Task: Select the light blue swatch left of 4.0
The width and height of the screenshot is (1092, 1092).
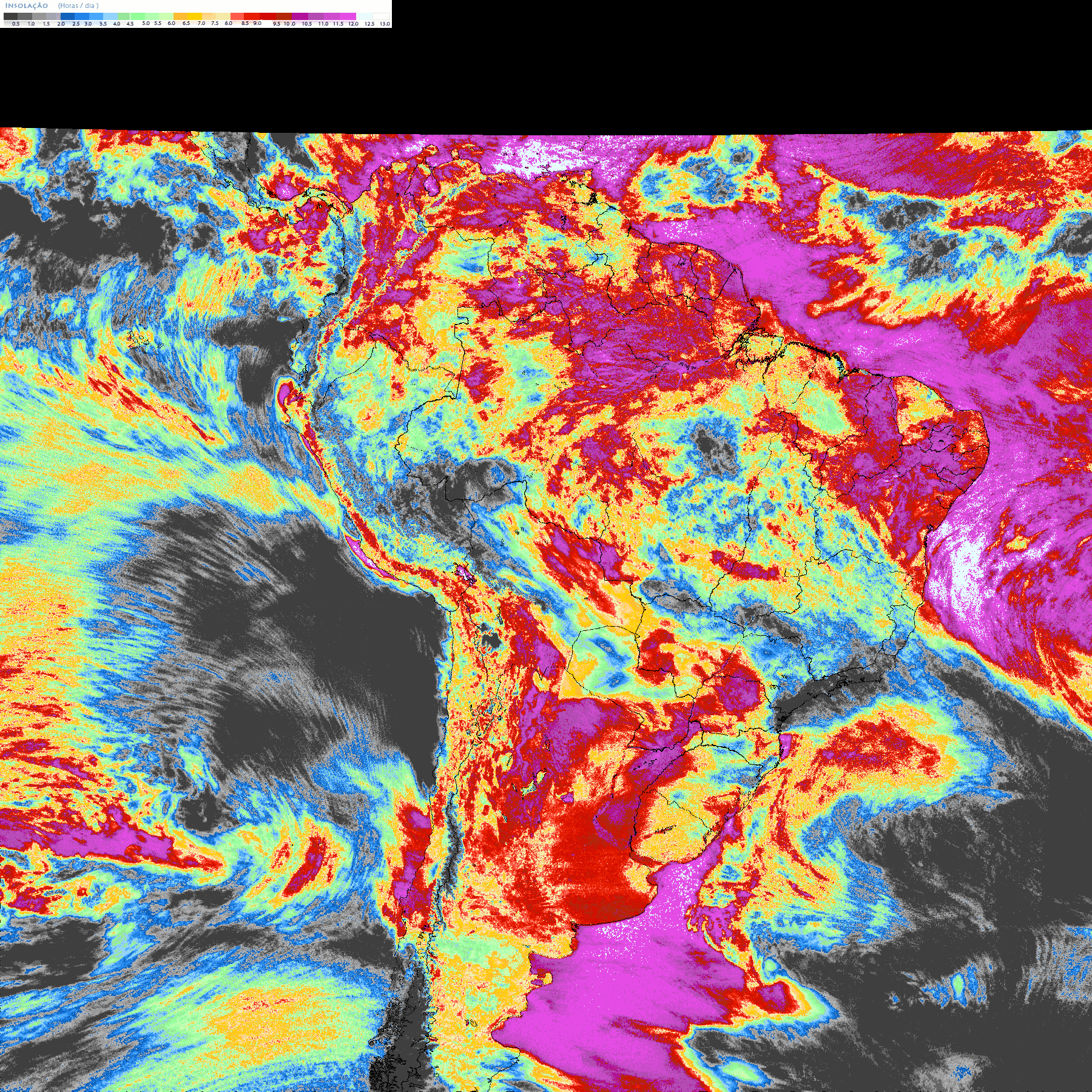Action: coord(110,16)
